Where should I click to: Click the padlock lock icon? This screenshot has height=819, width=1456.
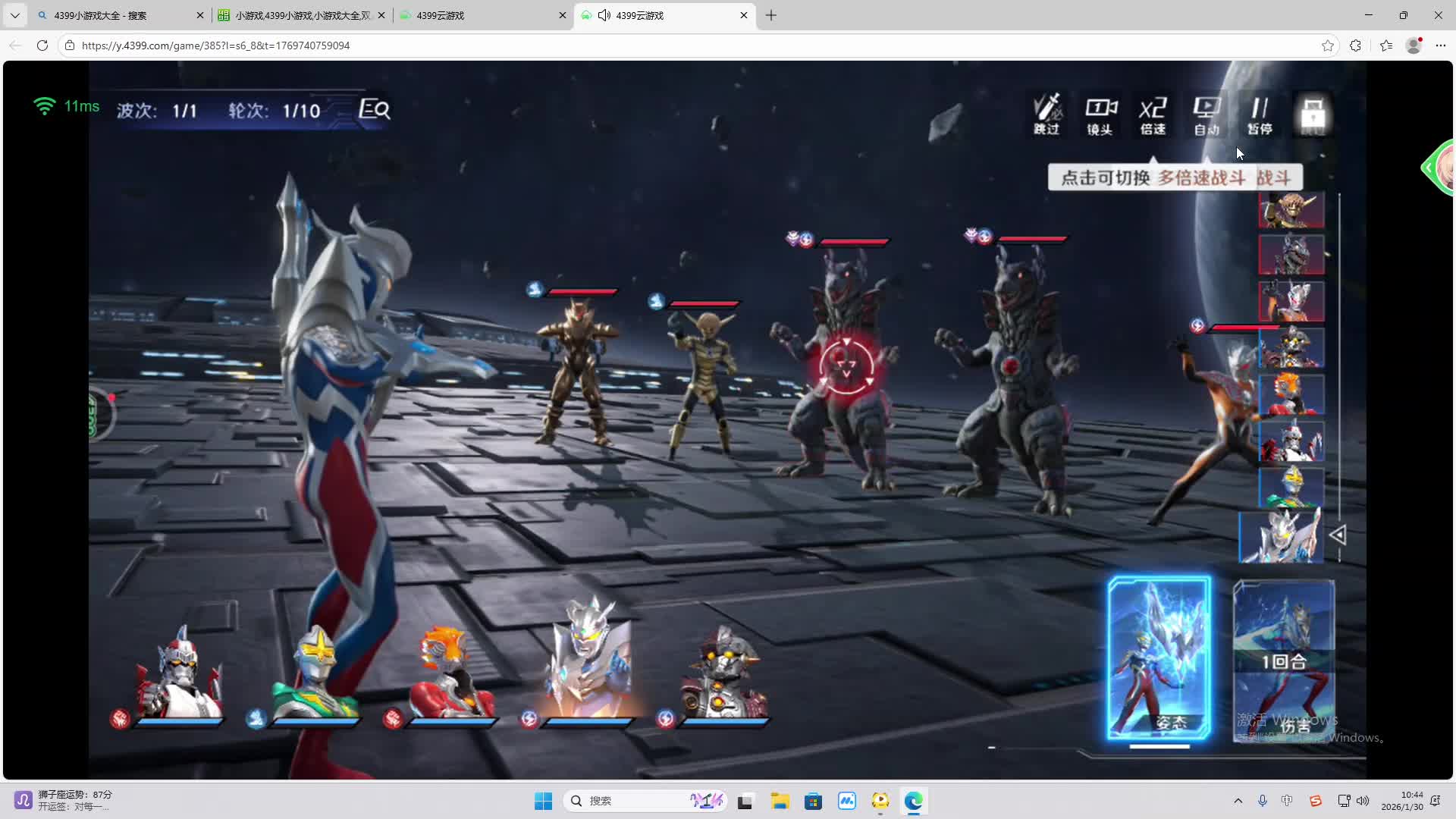1313,115
